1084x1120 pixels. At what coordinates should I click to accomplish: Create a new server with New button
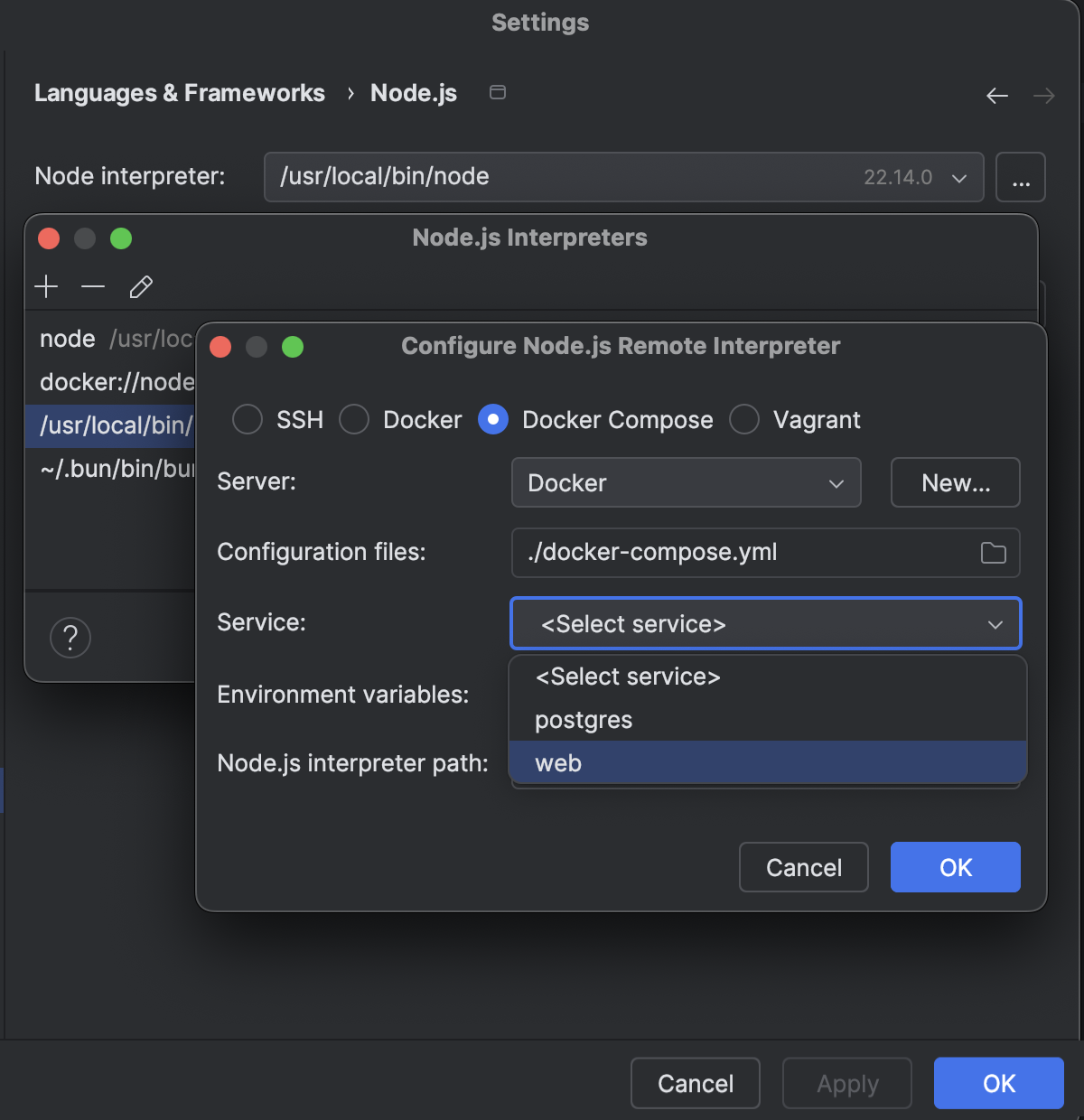955,482
